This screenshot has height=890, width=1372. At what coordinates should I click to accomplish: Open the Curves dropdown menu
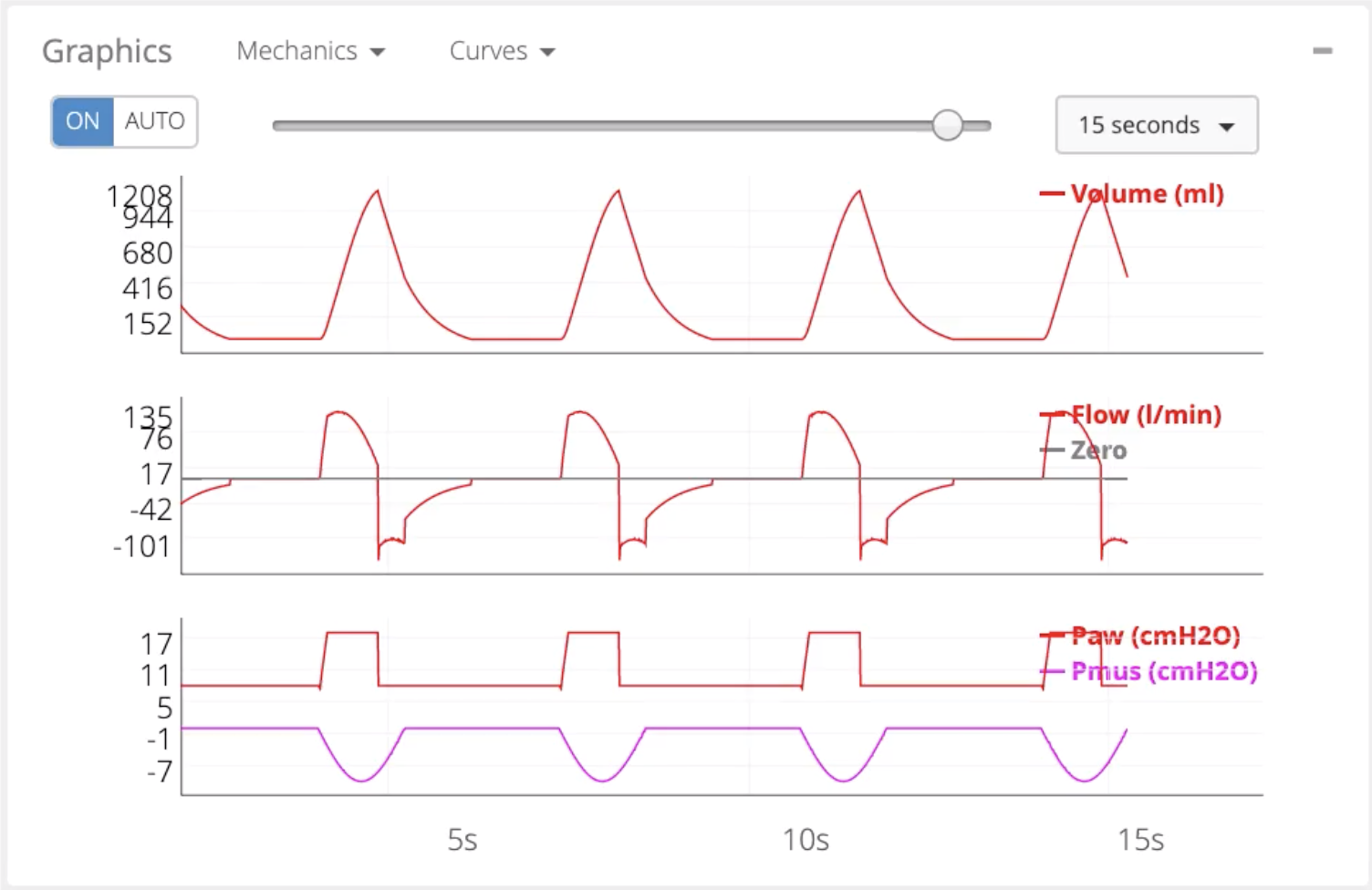503,51
